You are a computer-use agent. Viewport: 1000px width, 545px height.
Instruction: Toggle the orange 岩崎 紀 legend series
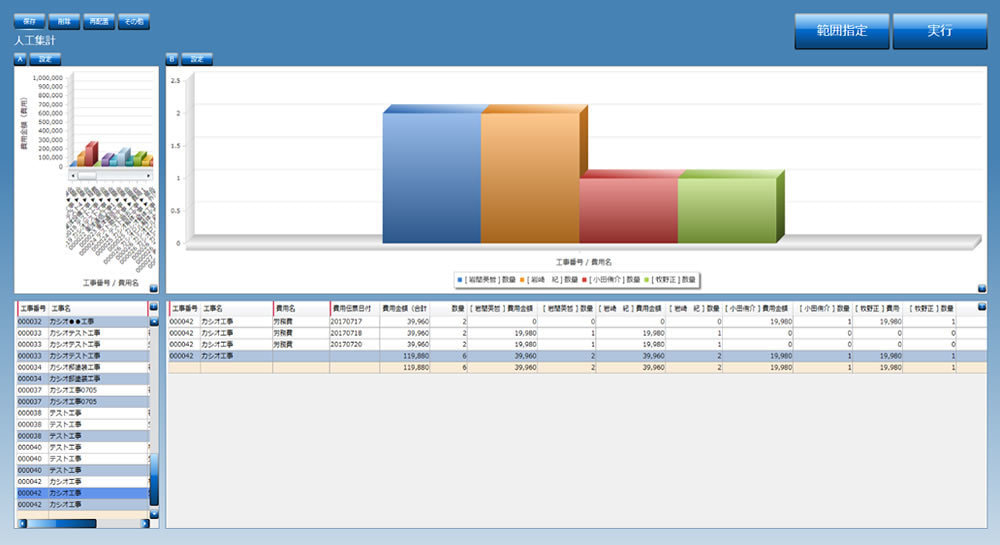click(x=553, y=280)
